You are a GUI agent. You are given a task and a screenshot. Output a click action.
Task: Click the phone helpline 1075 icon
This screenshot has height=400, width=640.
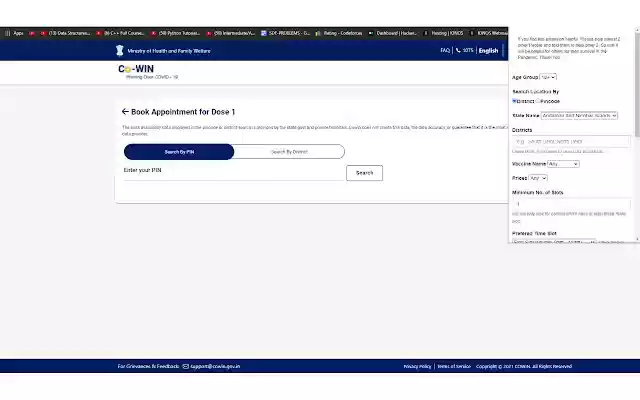click(x=458, y=50)
